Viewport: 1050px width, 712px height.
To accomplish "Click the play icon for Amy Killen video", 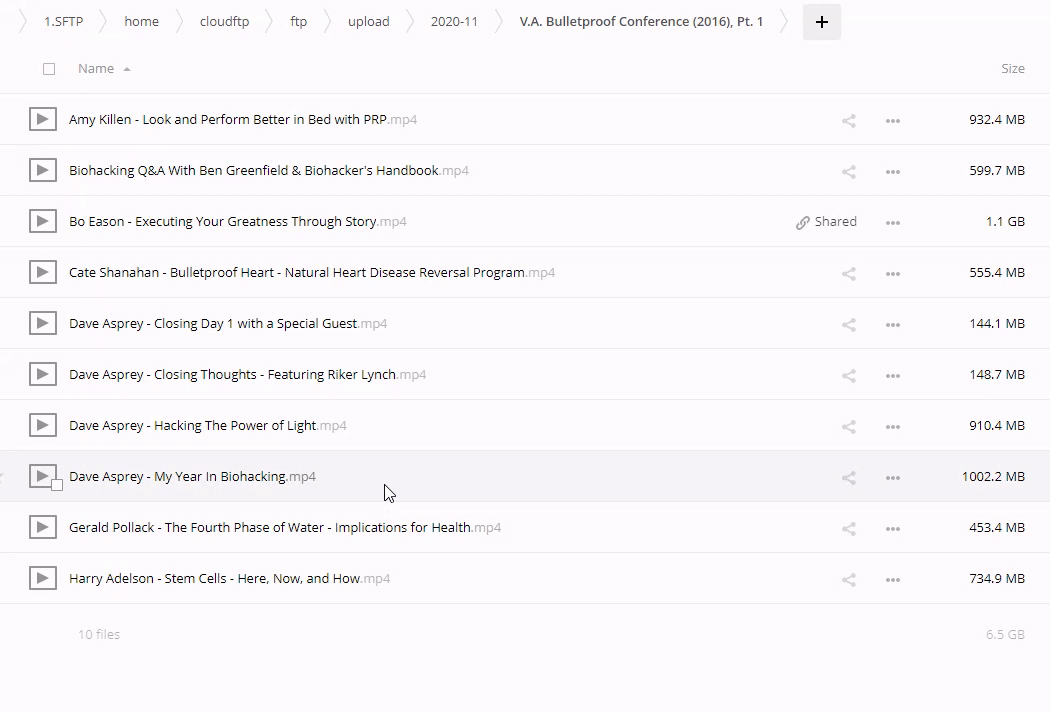I will click(42, 120).
